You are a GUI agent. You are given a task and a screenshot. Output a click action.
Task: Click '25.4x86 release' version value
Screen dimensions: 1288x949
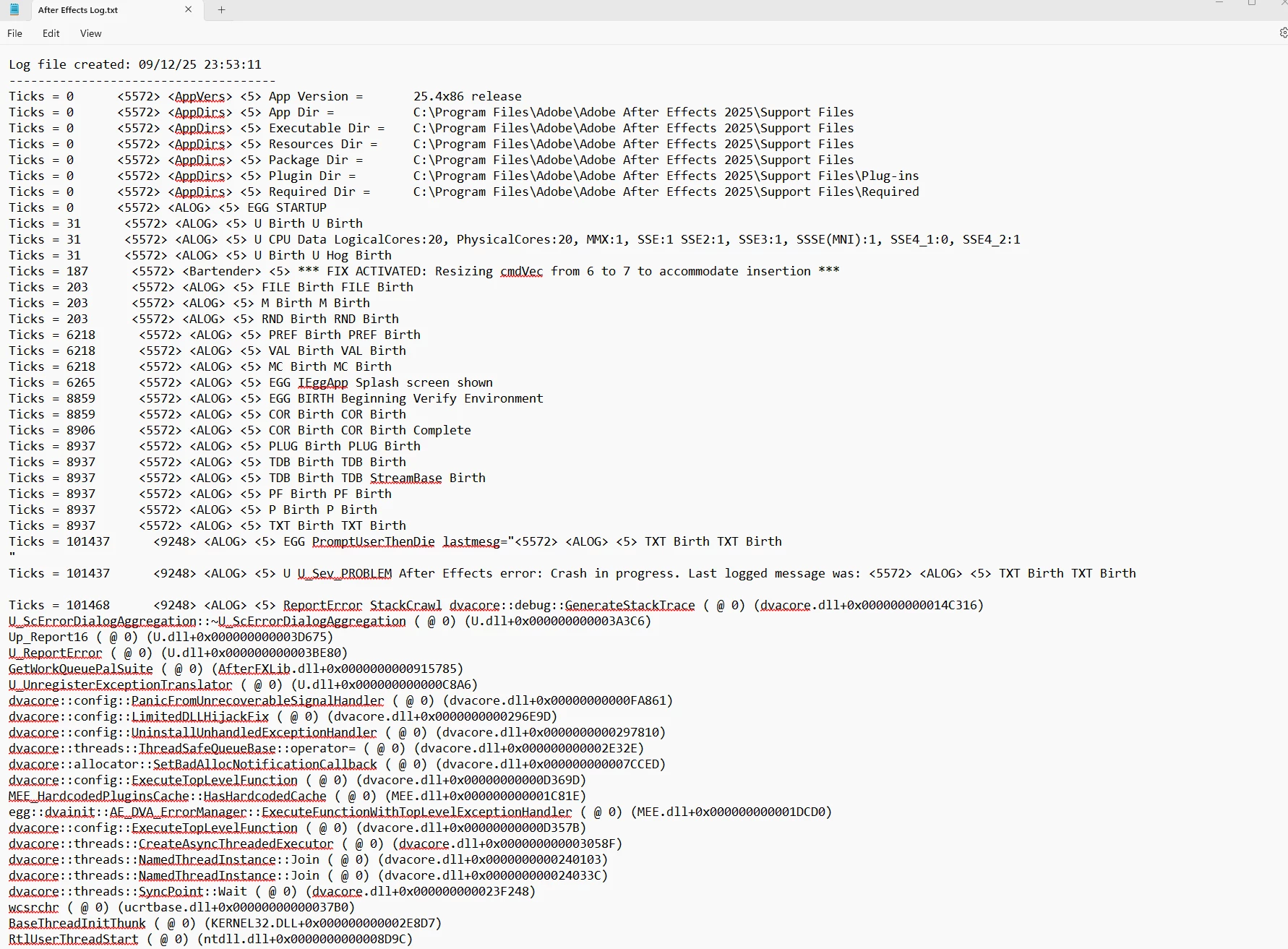coord(467,96)
